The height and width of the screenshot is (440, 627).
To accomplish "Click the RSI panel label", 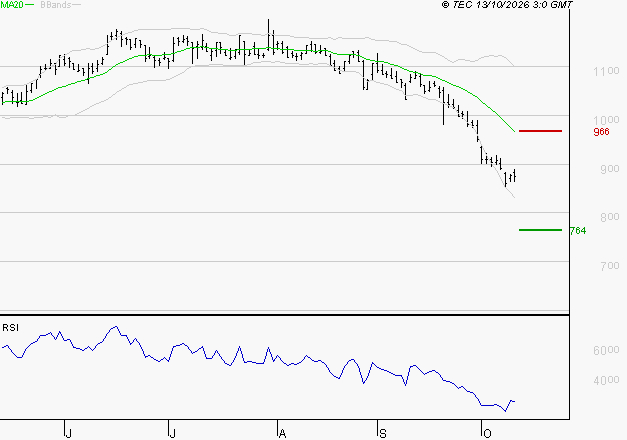I will click(x=10, y=328).
